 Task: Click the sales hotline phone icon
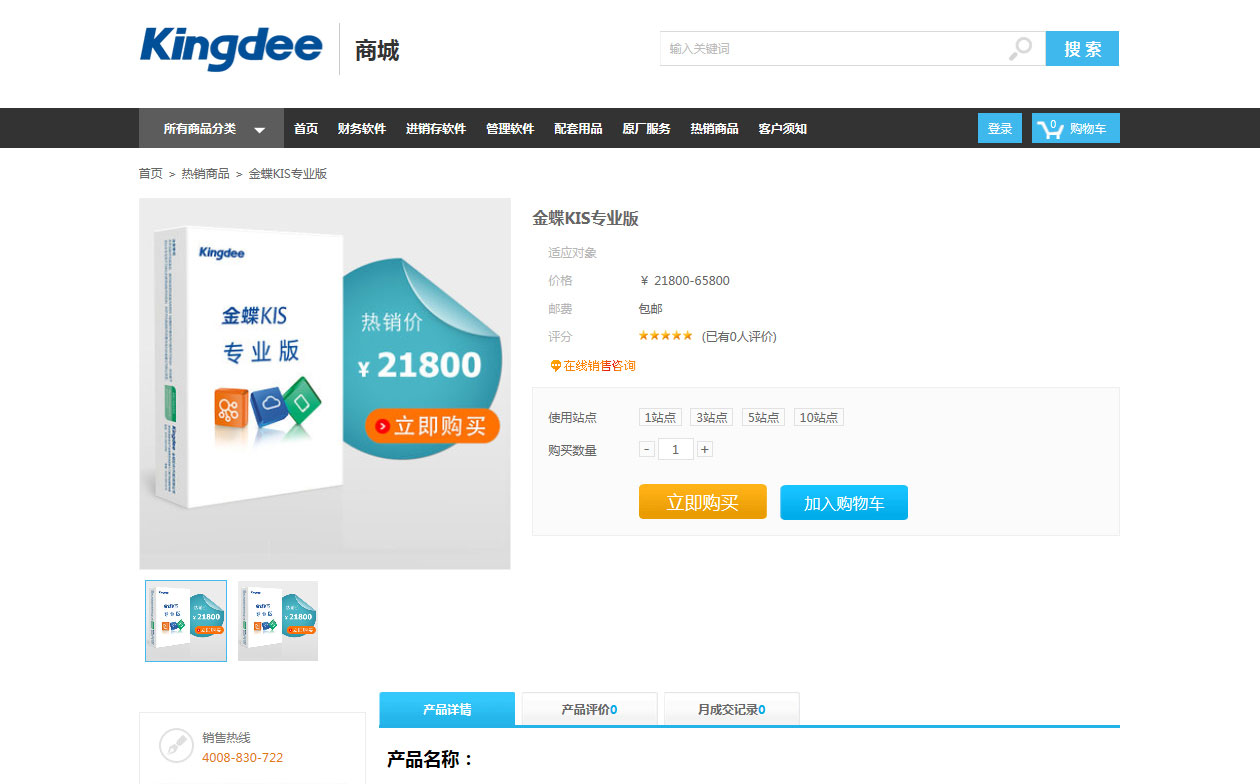176,746
